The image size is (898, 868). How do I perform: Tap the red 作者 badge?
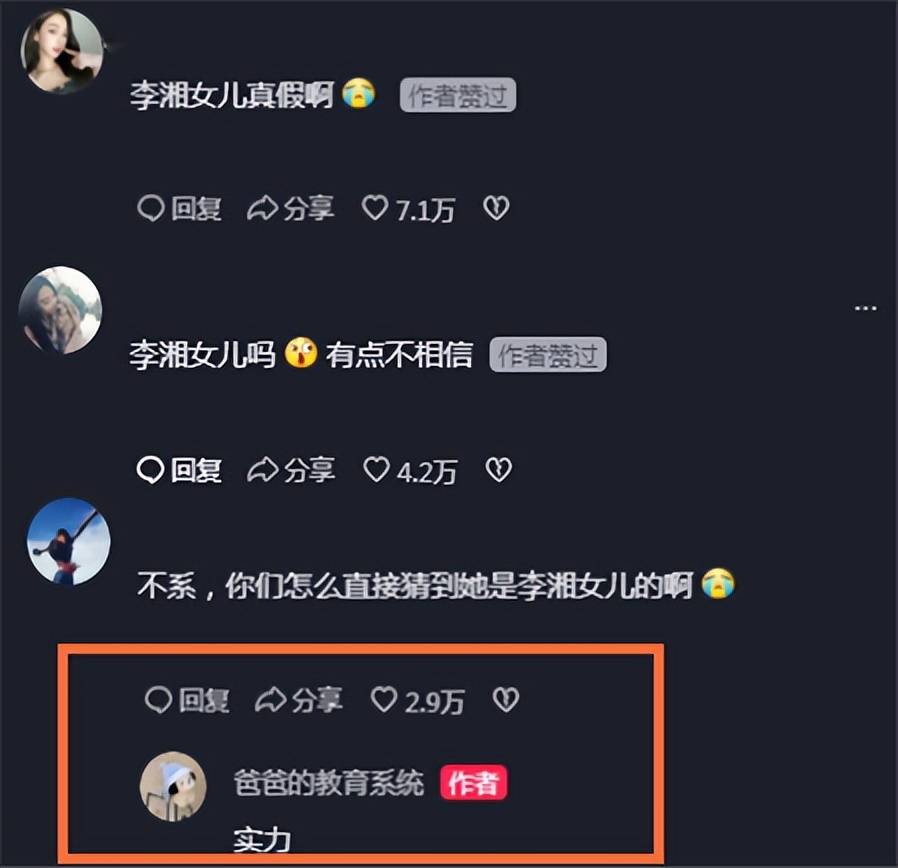[x=474, y=783]
